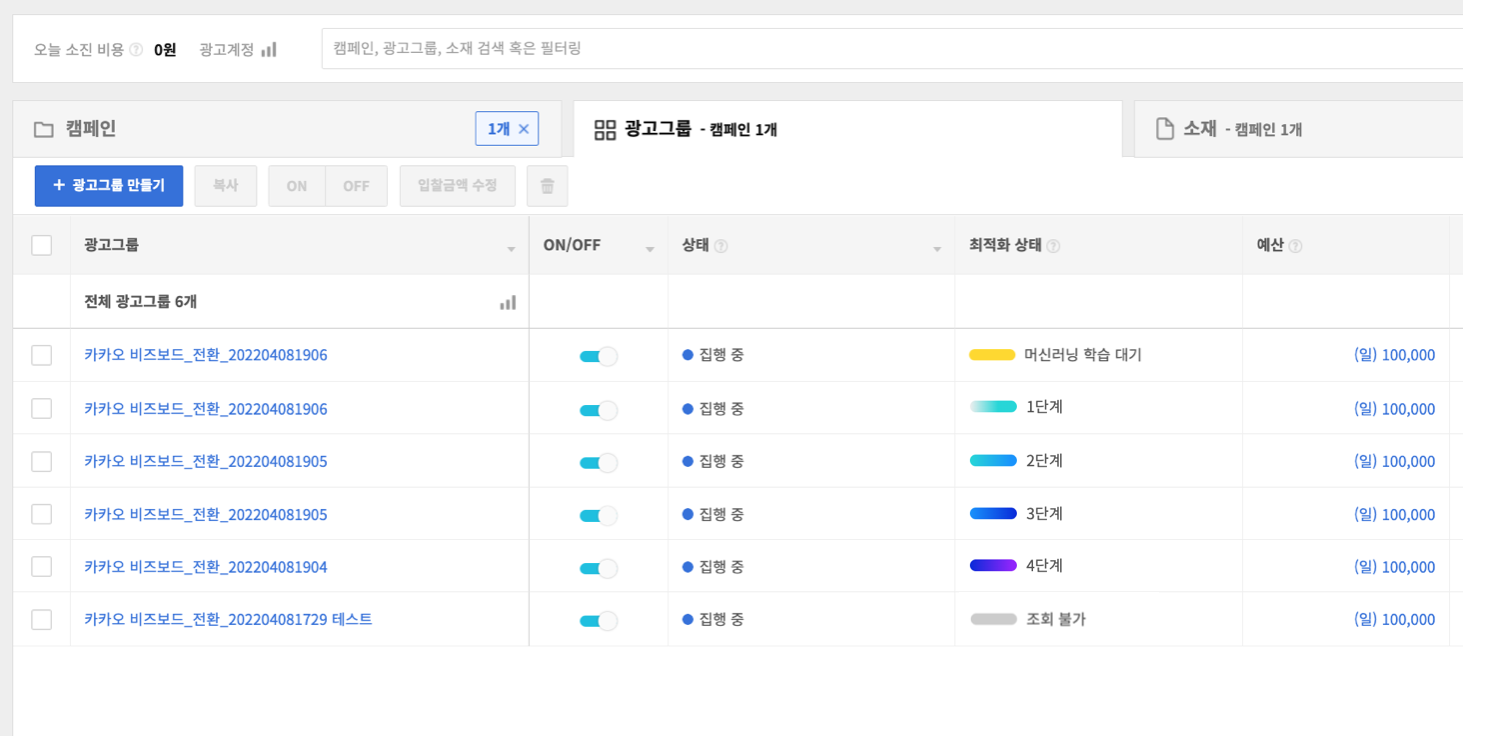The image size is (1488, 736).
Task: Open 카카오 비즈보드_전환_202204081904 ad group
Action: point(206,567)
